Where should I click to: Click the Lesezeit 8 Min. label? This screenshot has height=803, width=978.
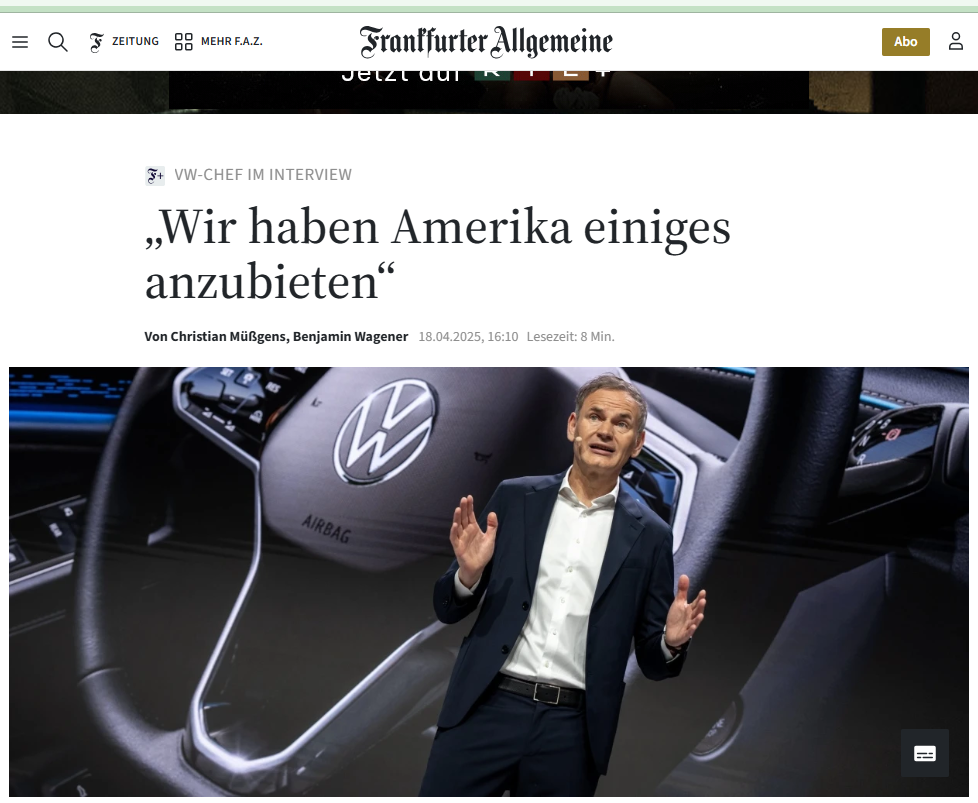570,336
